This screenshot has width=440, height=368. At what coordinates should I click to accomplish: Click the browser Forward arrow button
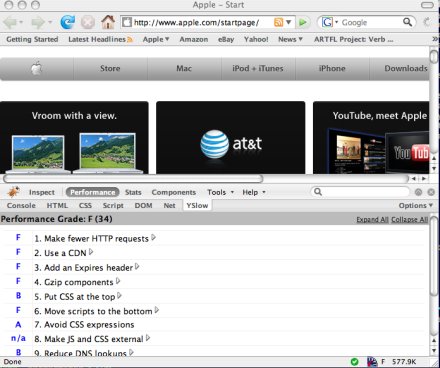(38, 22)
